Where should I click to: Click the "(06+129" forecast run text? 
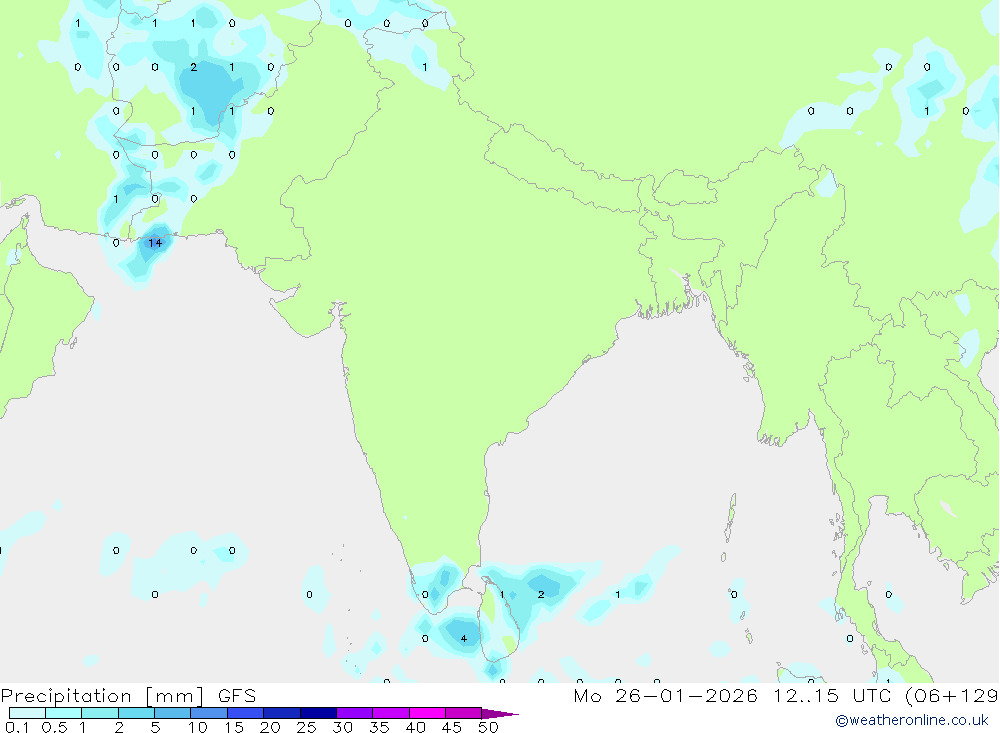pyautogui.click(x=952, y=696)
